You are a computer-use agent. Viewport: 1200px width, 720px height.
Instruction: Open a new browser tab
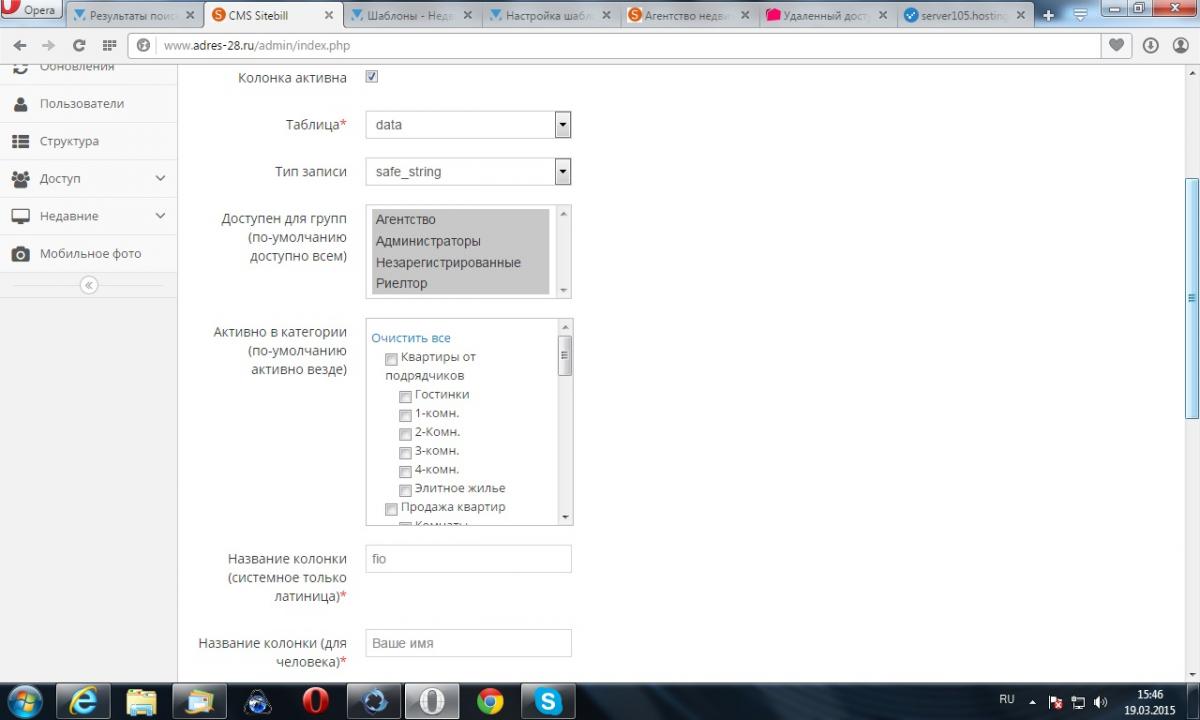(1049, 16)
